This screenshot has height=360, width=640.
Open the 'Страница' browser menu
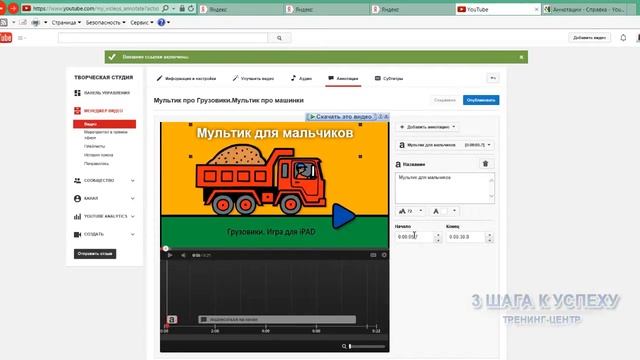(66, 22)
